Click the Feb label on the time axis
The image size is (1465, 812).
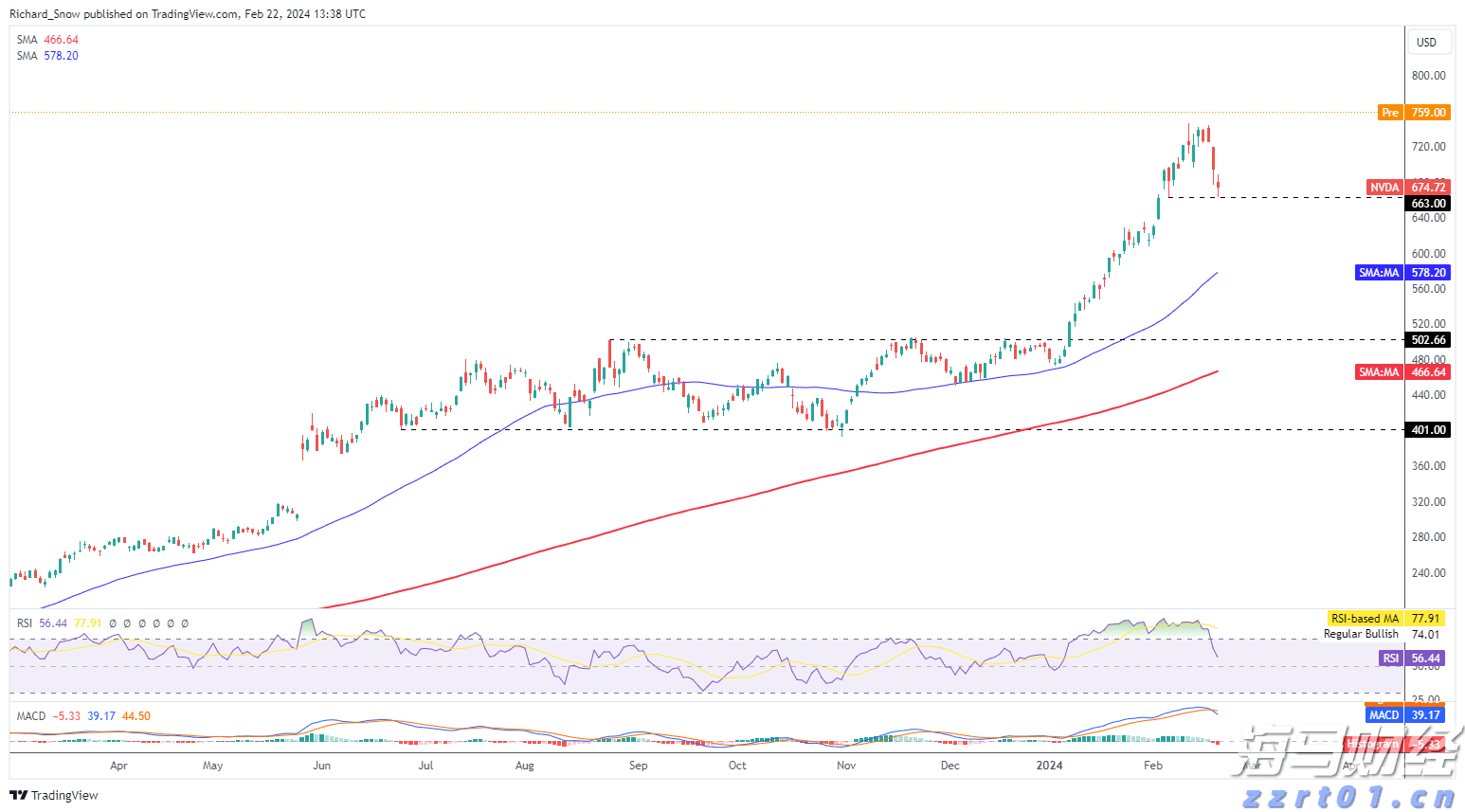(1152, 765)
